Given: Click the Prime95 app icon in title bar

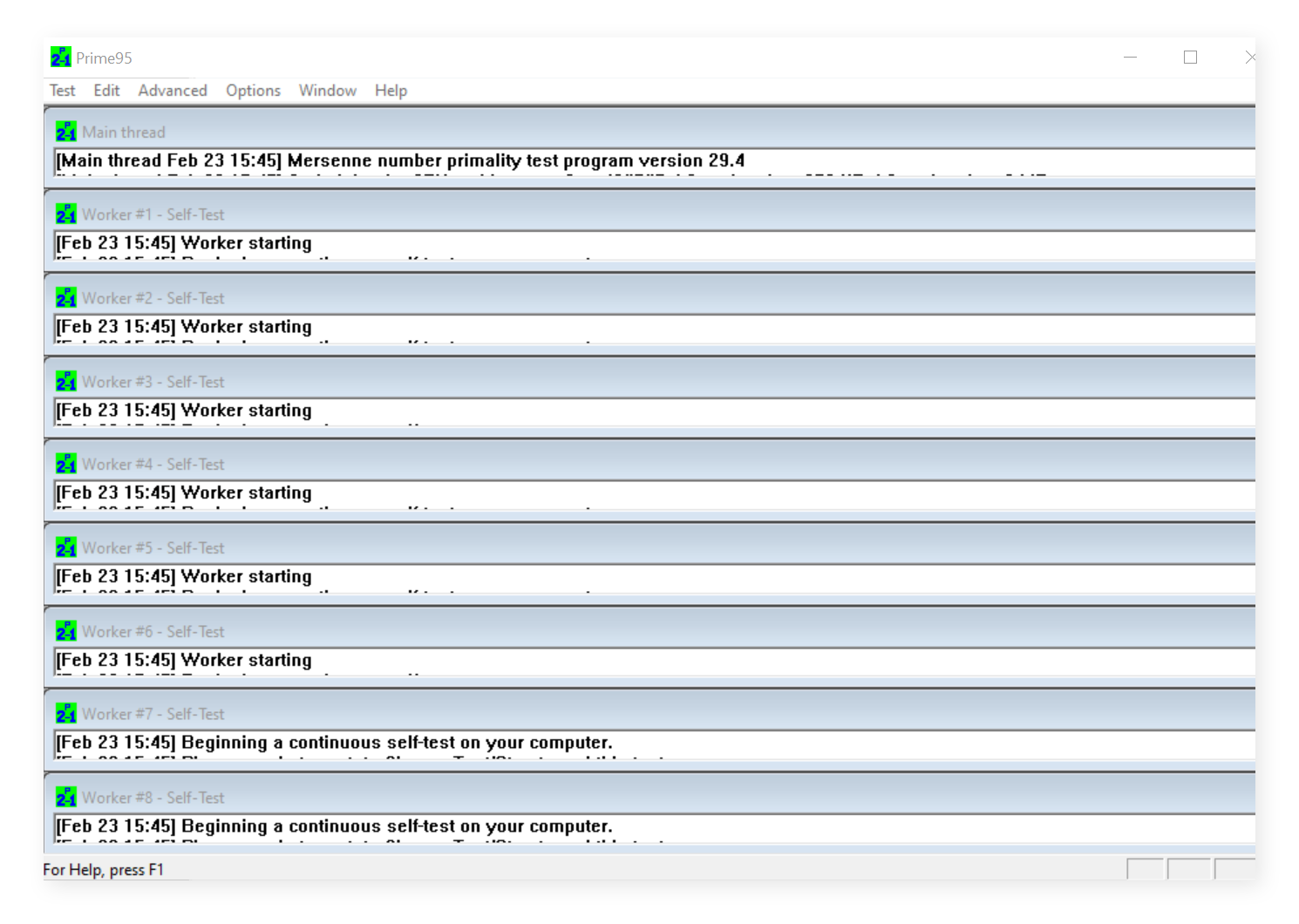Looking at the screenshot, I should tap(60, 58).
